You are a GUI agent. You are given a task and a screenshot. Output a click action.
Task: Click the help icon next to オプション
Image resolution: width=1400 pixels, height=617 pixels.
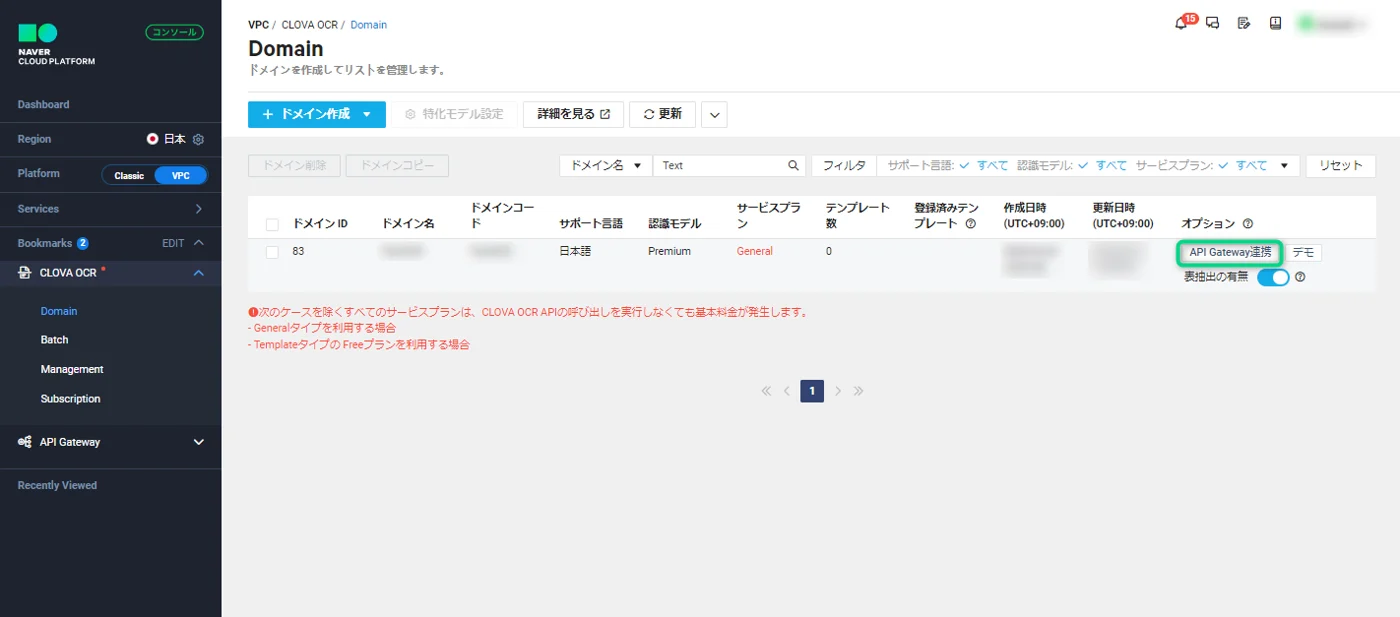click(1247, 224)
